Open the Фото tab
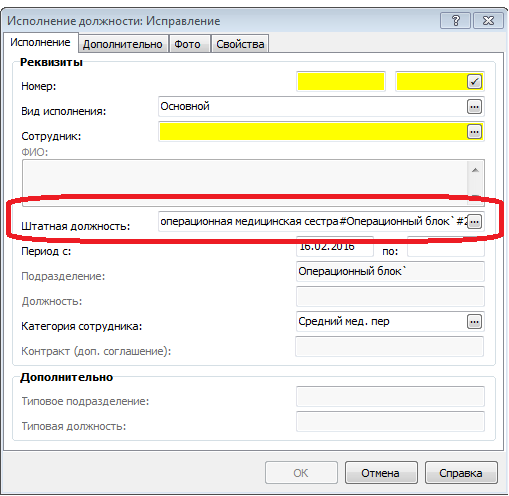The width and height of the screenshot is (509, 496). coord(187,44)
